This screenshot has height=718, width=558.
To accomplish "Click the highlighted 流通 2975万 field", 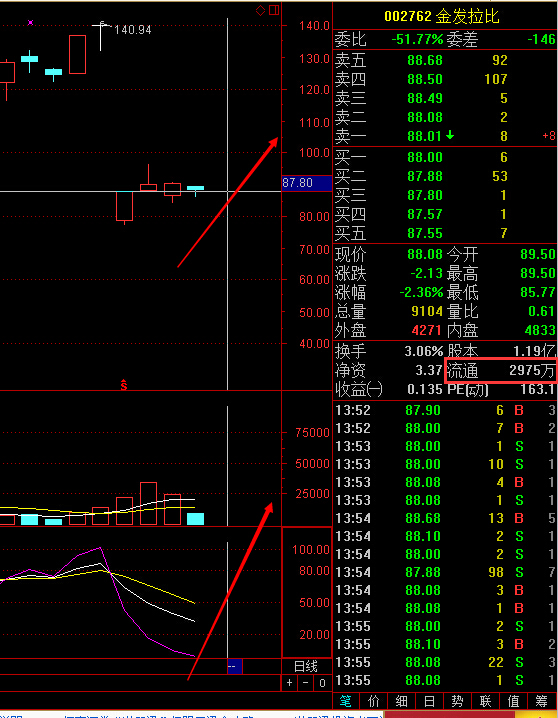I will pyautogui.click(x=501, y=370).
